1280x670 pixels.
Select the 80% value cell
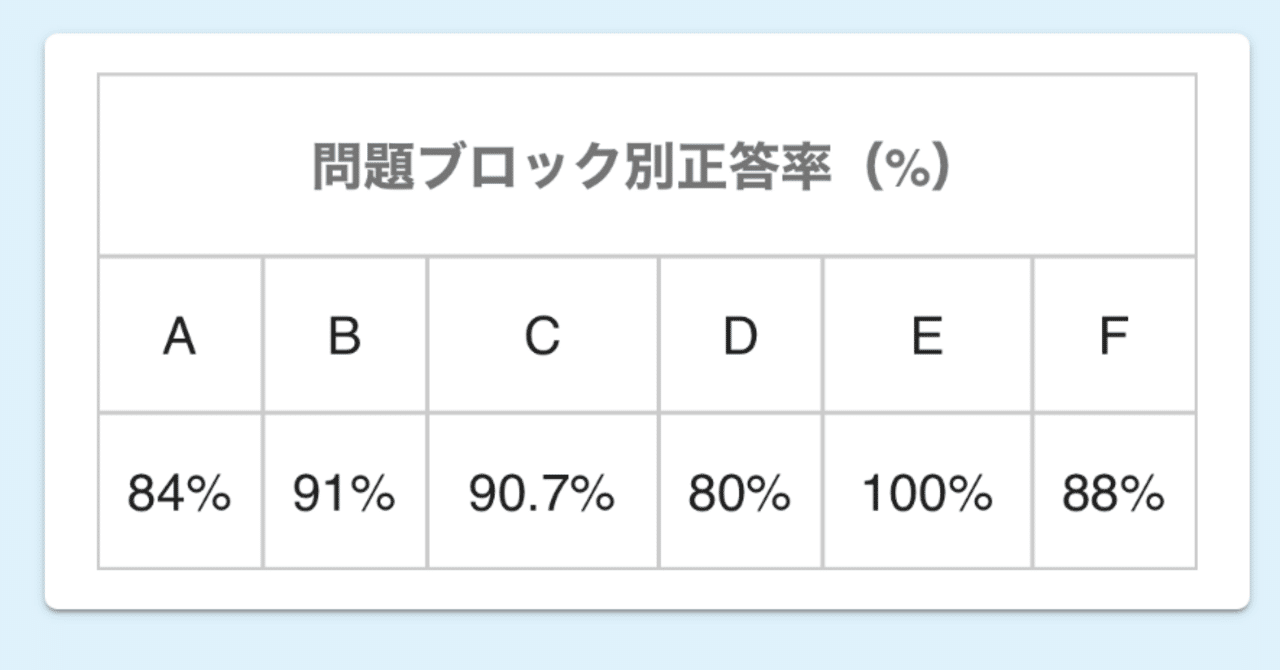[740, 494]
